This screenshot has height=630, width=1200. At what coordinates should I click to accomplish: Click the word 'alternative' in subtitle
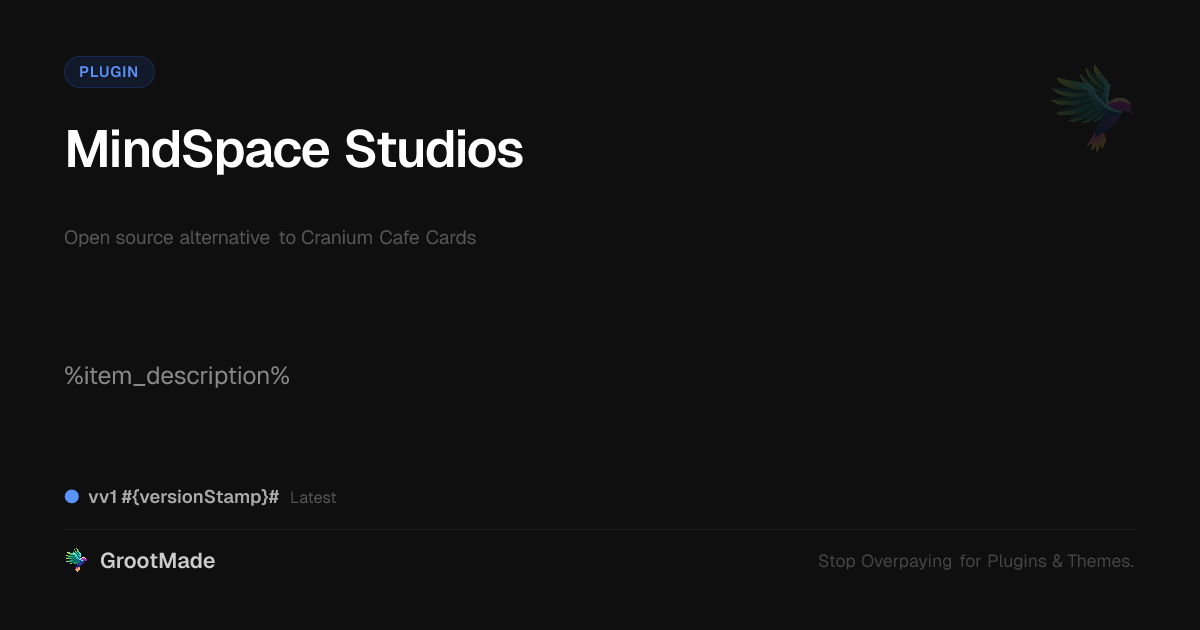[224, 238]
